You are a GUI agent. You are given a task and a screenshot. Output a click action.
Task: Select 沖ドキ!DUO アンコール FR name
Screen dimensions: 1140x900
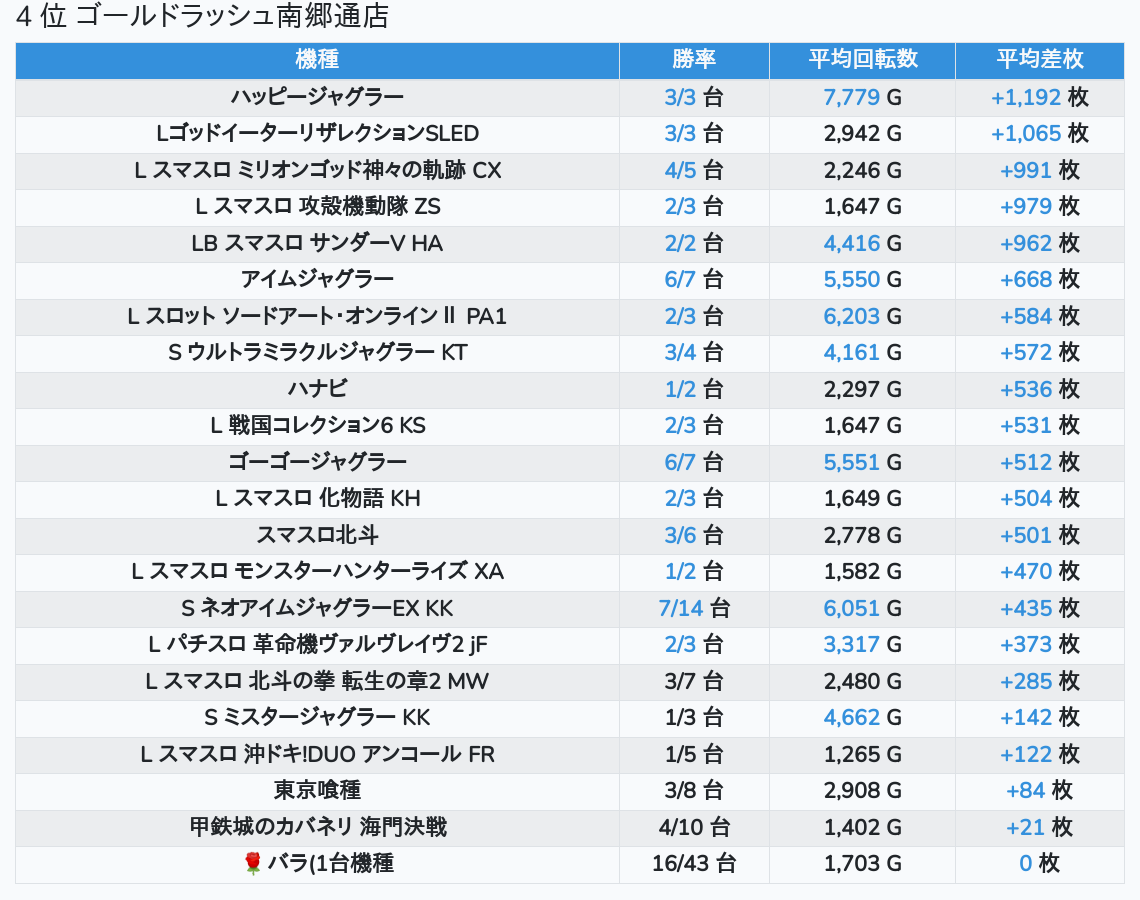click(x=317, y=755)
